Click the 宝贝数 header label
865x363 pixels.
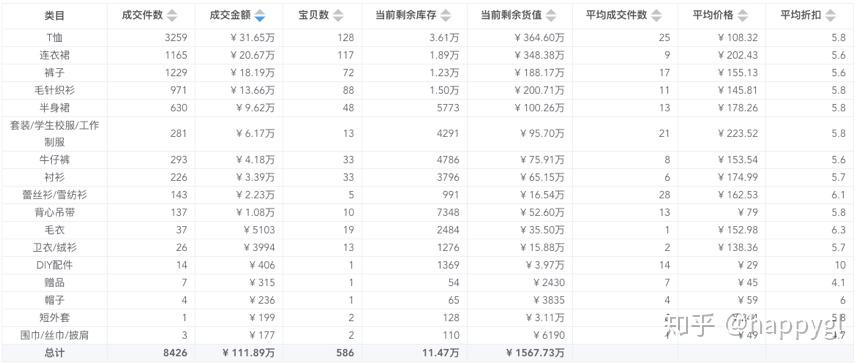313,15
